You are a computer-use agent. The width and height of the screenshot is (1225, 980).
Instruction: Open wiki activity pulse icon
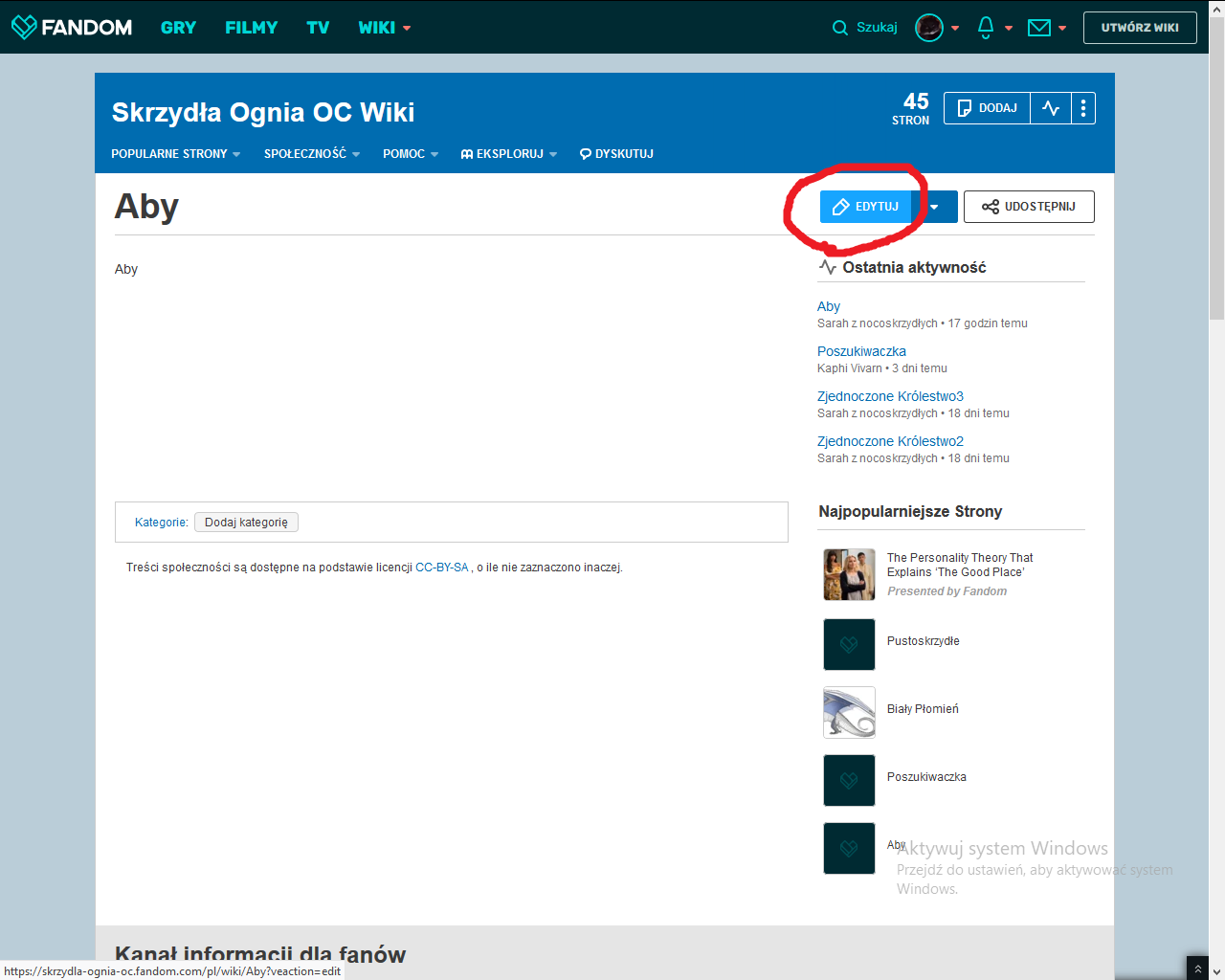click(1051, 108)
